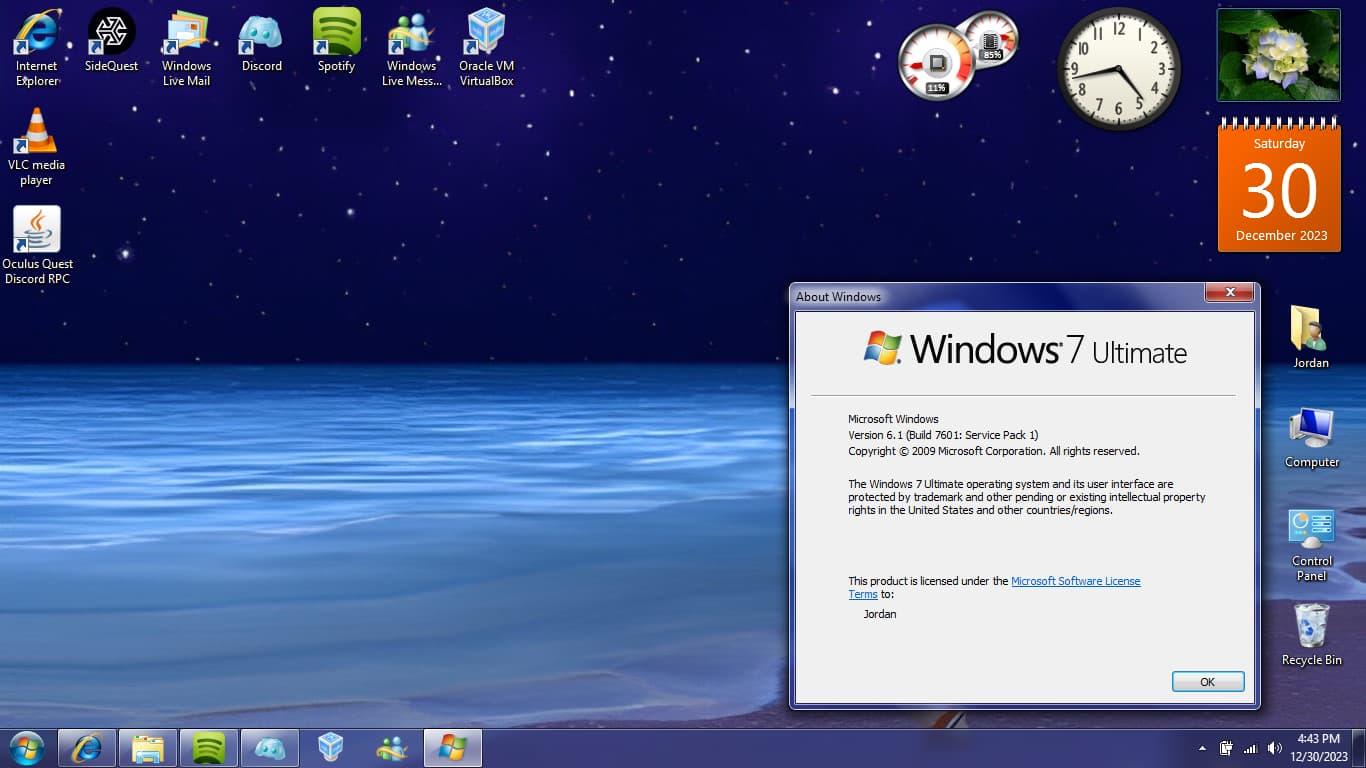Switch to Spotify in the taskbar
1366x768 pixels.
tap(209, 748)
